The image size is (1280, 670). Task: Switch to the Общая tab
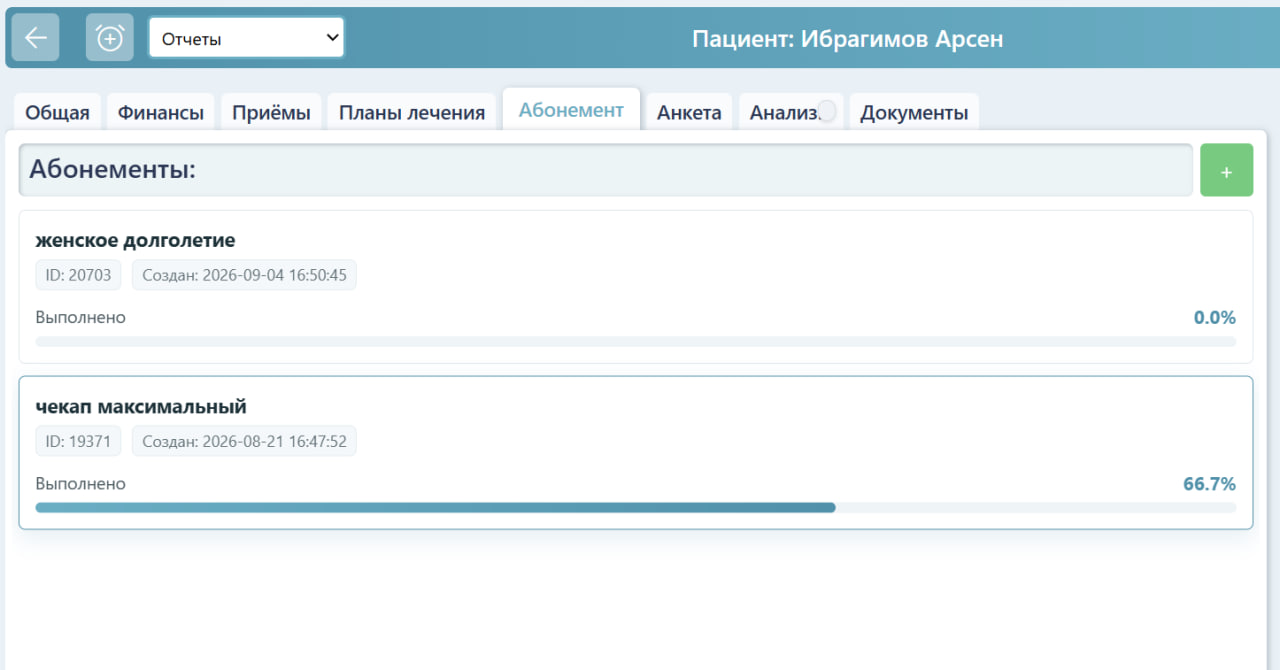[57, 112]
